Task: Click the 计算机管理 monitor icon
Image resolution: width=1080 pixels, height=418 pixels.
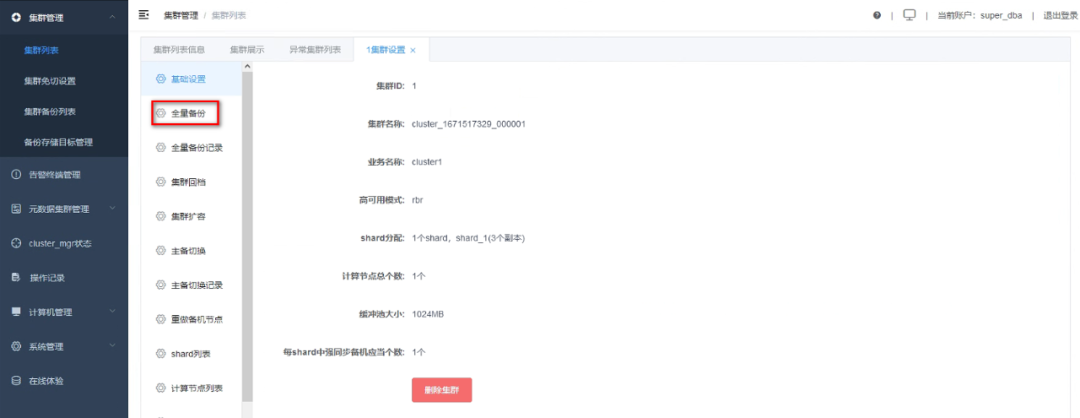Action: click(16, 312)
